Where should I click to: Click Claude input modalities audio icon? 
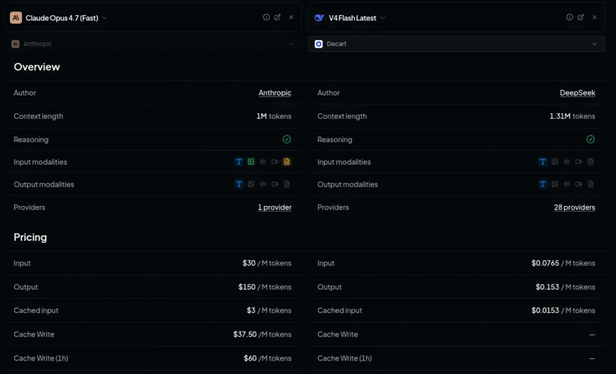(263, 162)
